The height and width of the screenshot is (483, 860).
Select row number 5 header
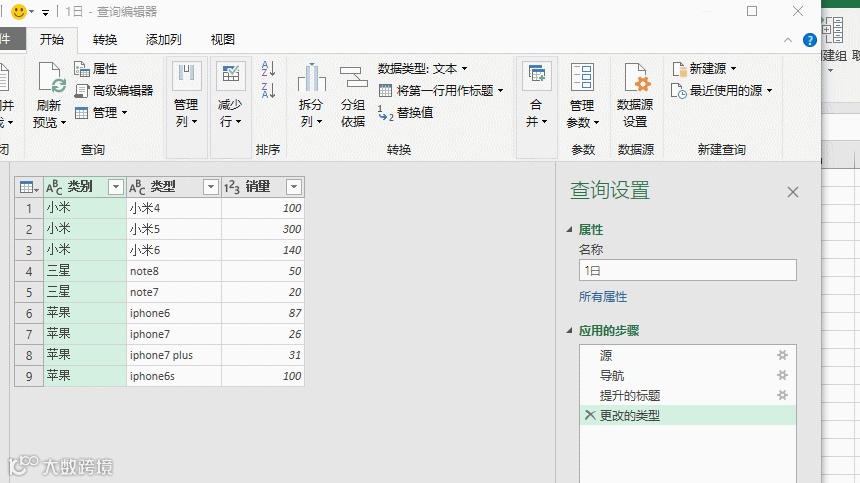click(29, 292)
